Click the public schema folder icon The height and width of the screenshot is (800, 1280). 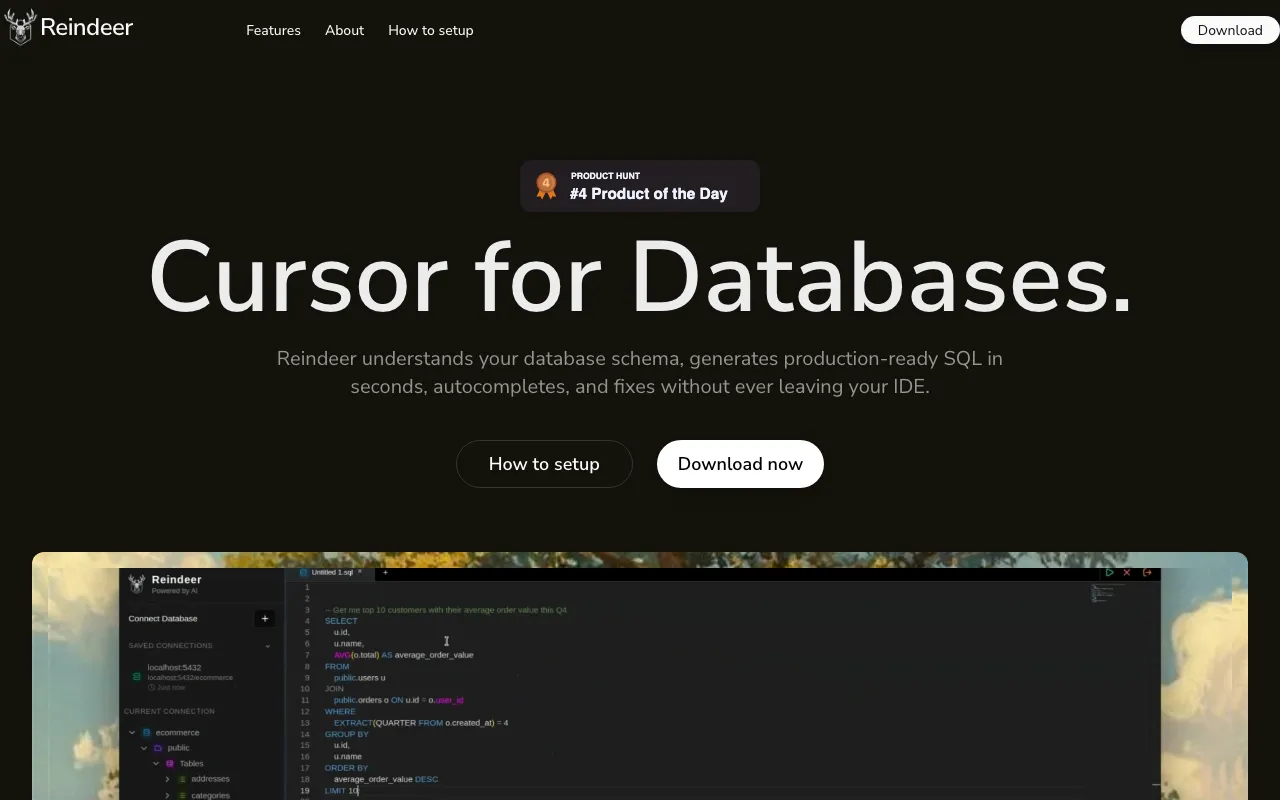pos(158,748)
